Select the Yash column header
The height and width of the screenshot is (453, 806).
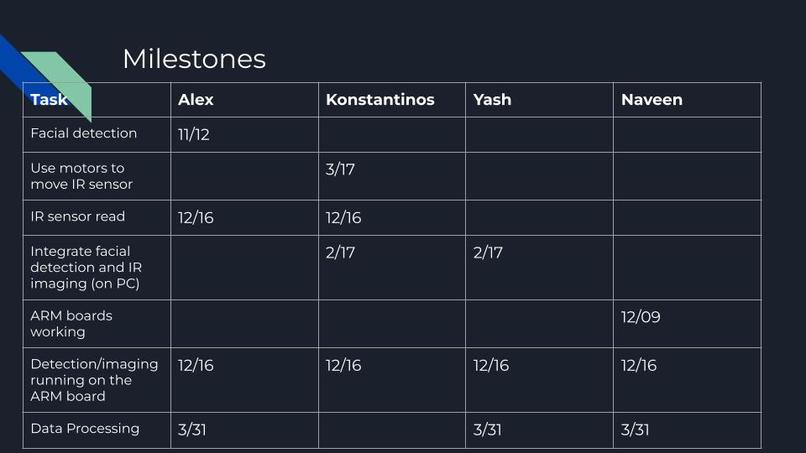coord(539,100)
